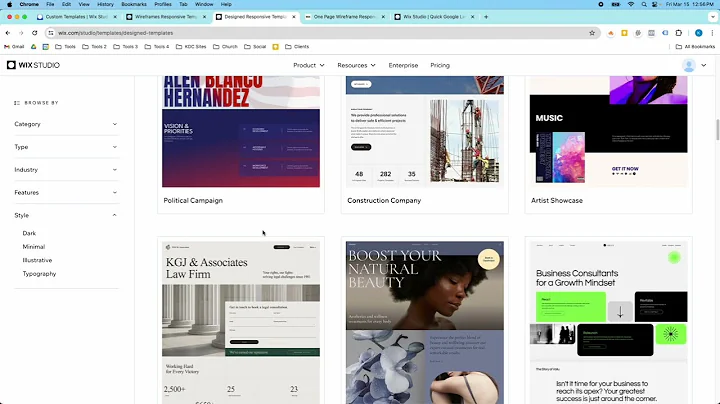
Task: Expand the Type filter
Action: coord(66,147)
